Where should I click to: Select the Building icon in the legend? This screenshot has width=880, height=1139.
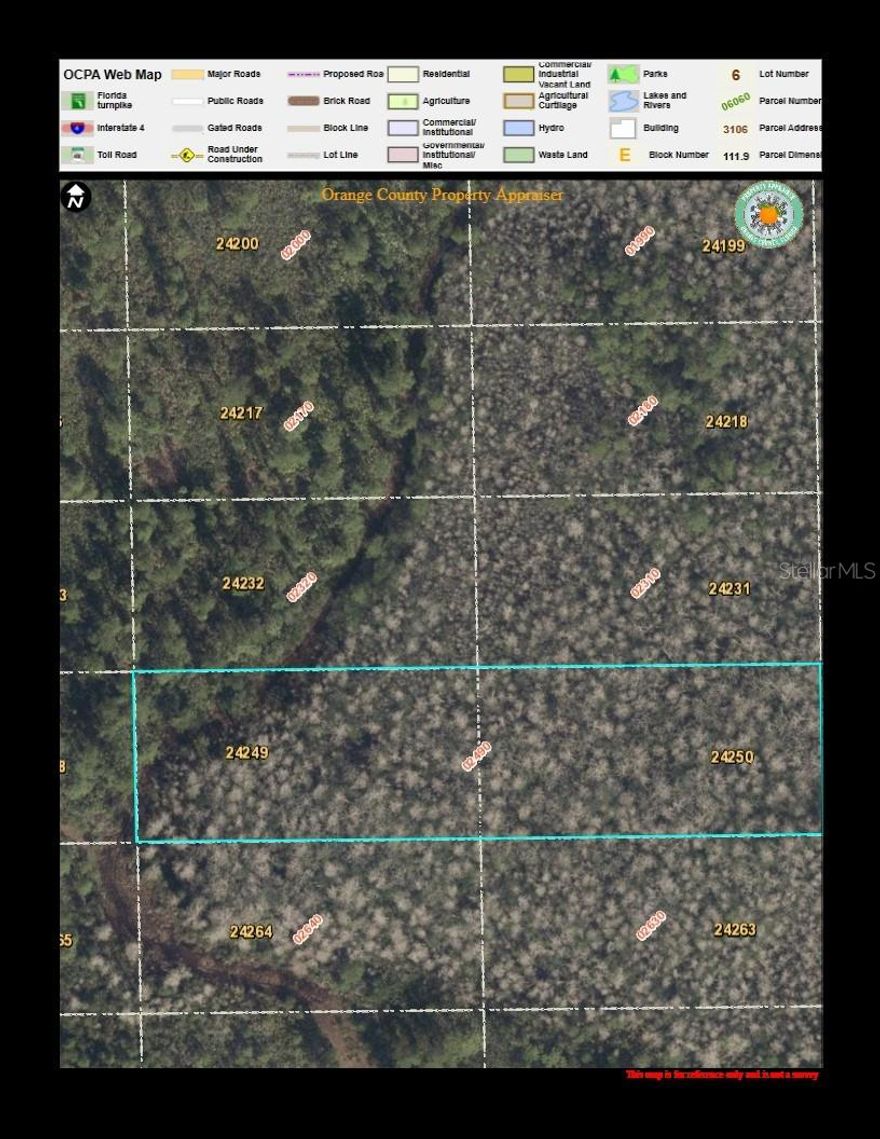(x=623, y=127)
